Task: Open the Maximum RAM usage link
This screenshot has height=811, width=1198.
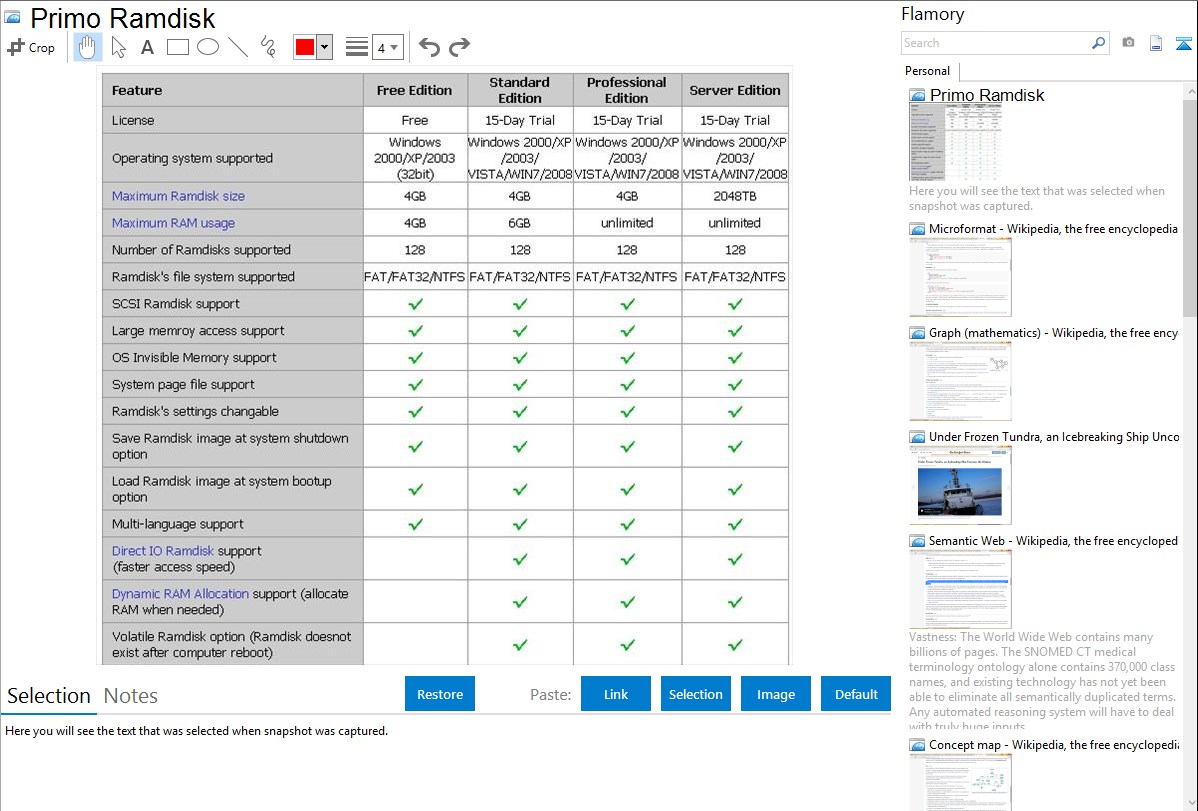Action: (x=173, y=222)
